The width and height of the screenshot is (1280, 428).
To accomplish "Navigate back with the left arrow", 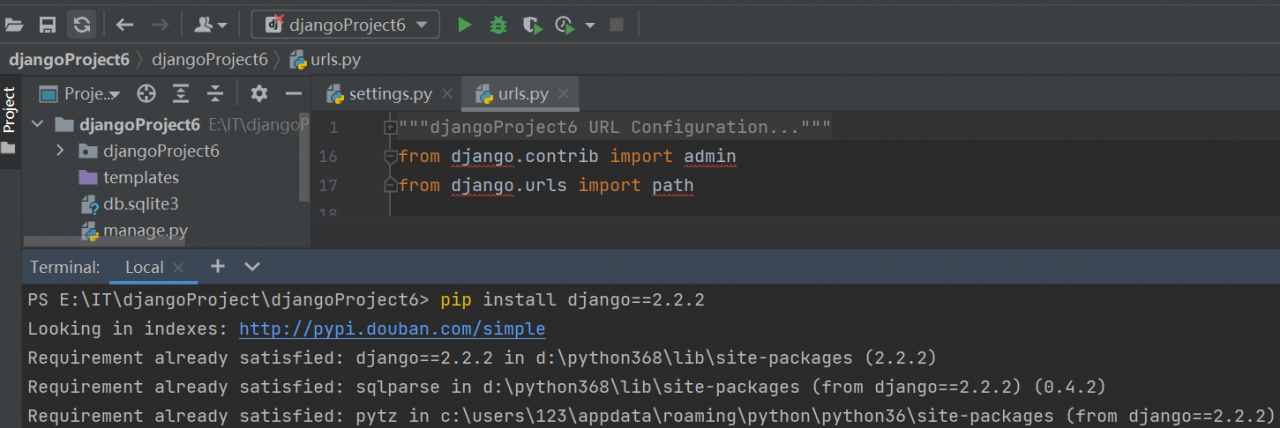I will (x=125, y=25).
